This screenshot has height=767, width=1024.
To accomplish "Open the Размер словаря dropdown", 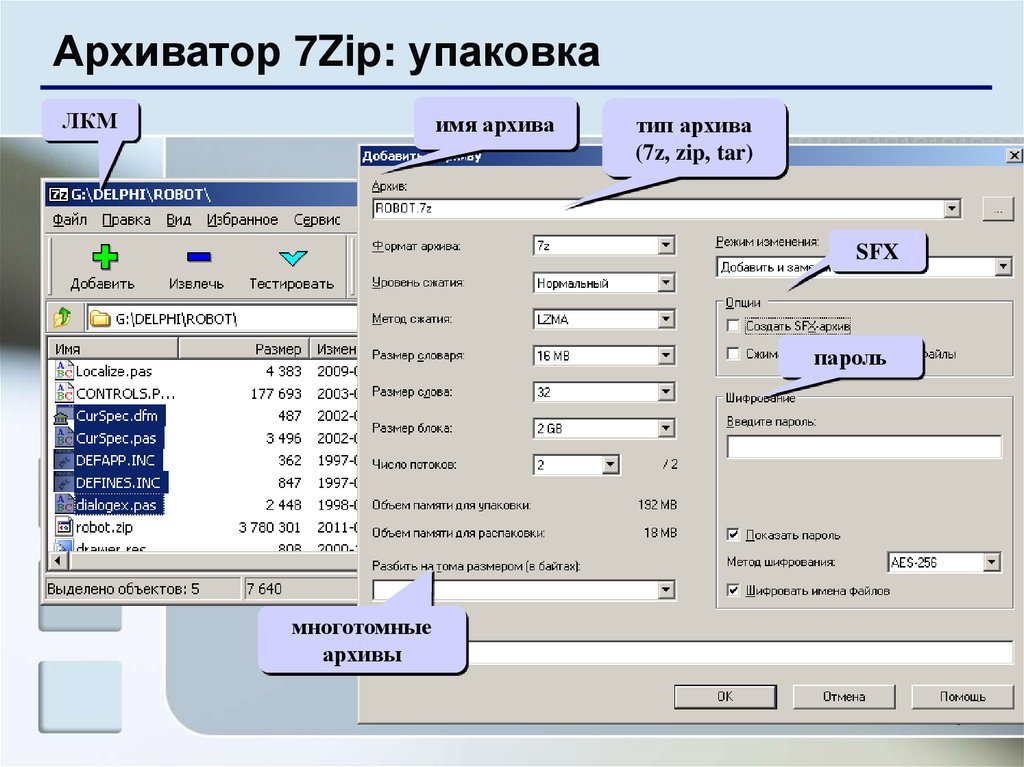I will [665, 355].
